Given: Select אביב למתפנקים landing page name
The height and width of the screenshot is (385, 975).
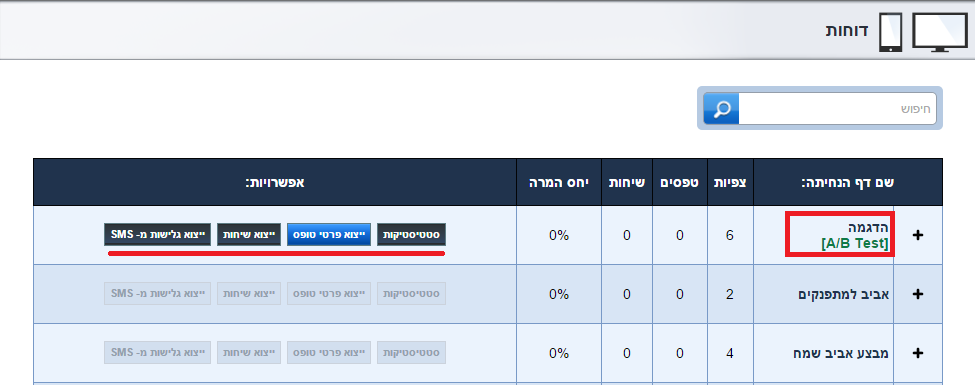Looking at the screenshot, I should [843, 294].
